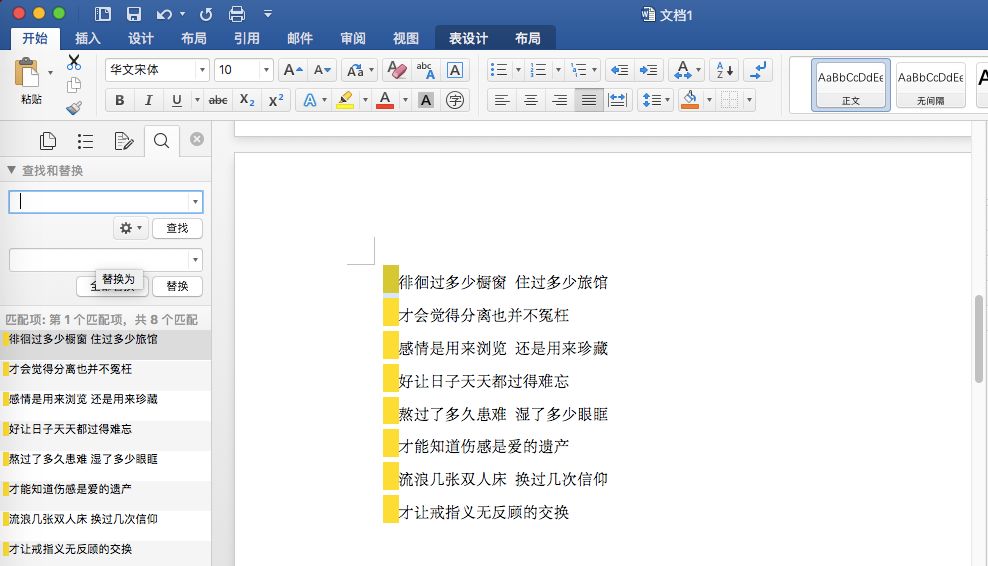Click the Format Painter brush icon

click(x=74, y=108)
